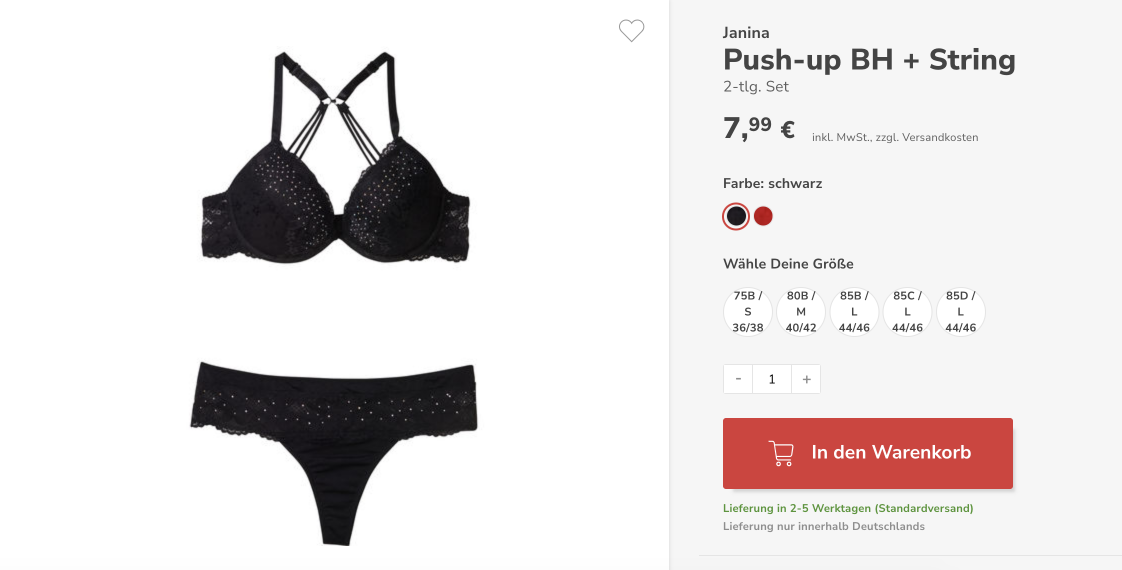Decrease quantity with the minus button
The width and height of the screenshot is (1122, 570).
tap(738, 379)
